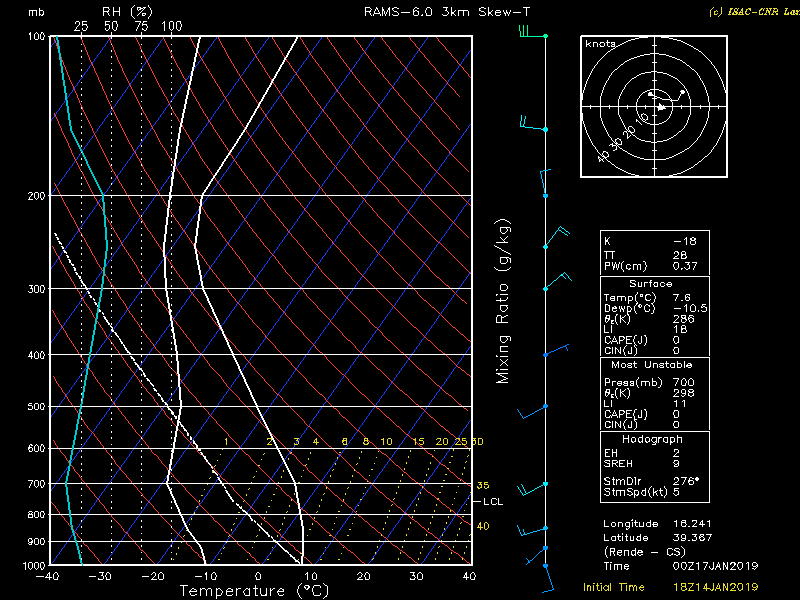
Task: Click the '-20' temperature axis label
Action: (153, 577)
